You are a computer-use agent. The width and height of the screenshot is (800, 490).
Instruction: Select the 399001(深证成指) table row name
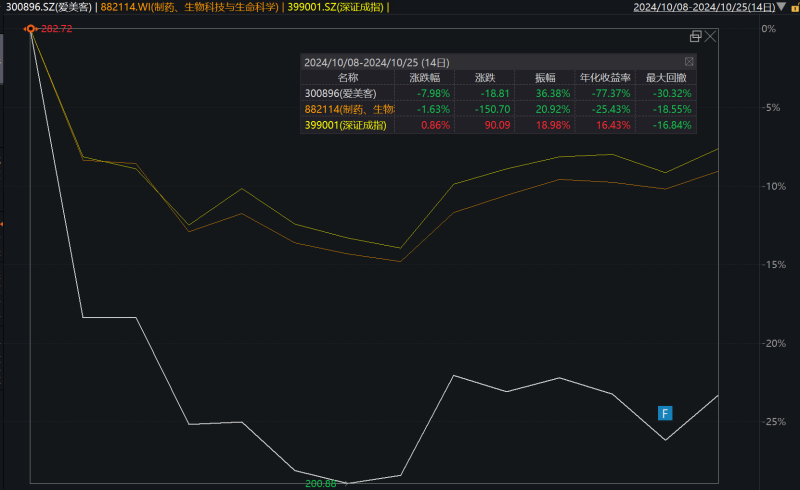click(x=345, y=125)
